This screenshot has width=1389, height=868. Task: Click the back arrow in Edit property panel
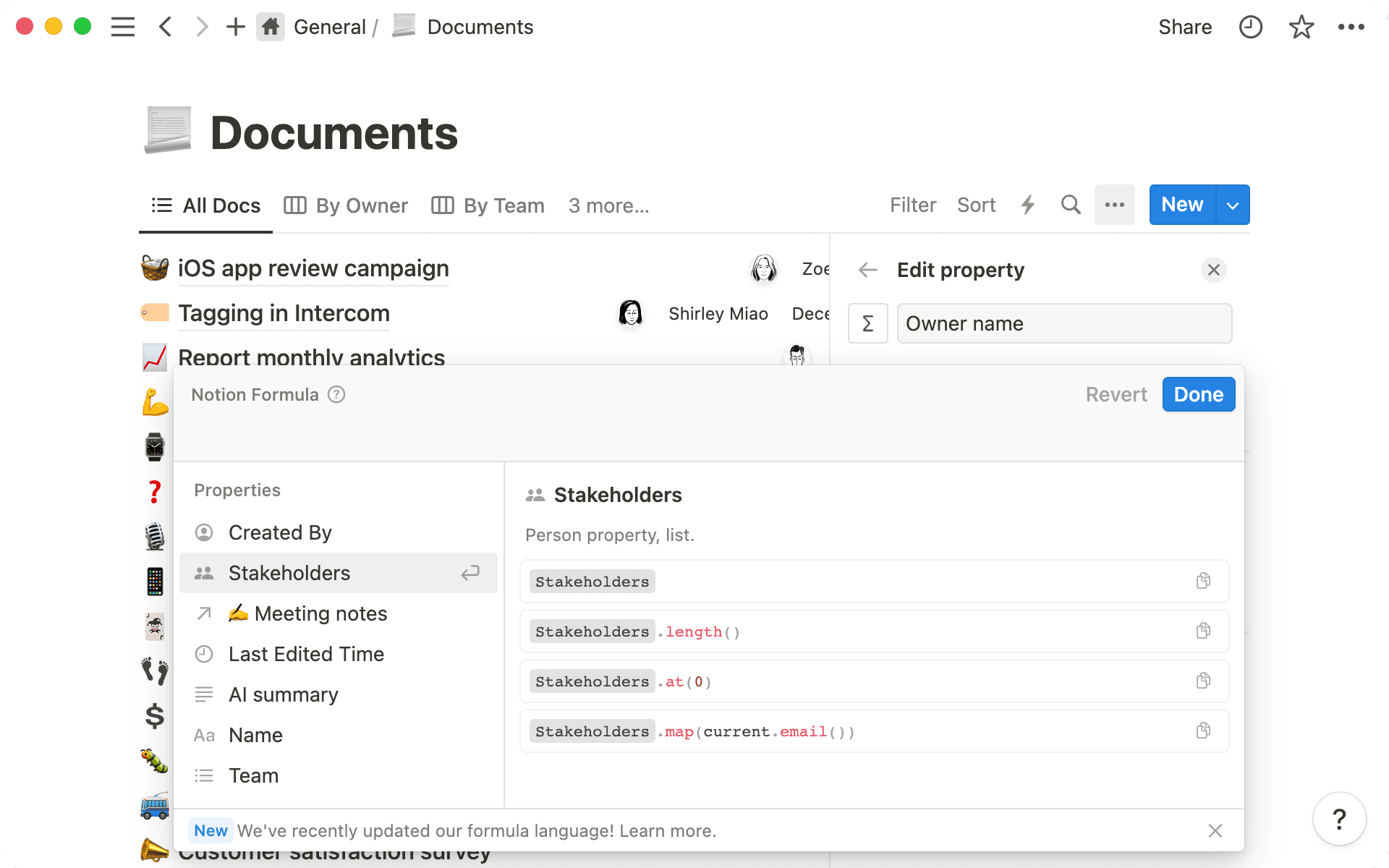tap(867, 270)
